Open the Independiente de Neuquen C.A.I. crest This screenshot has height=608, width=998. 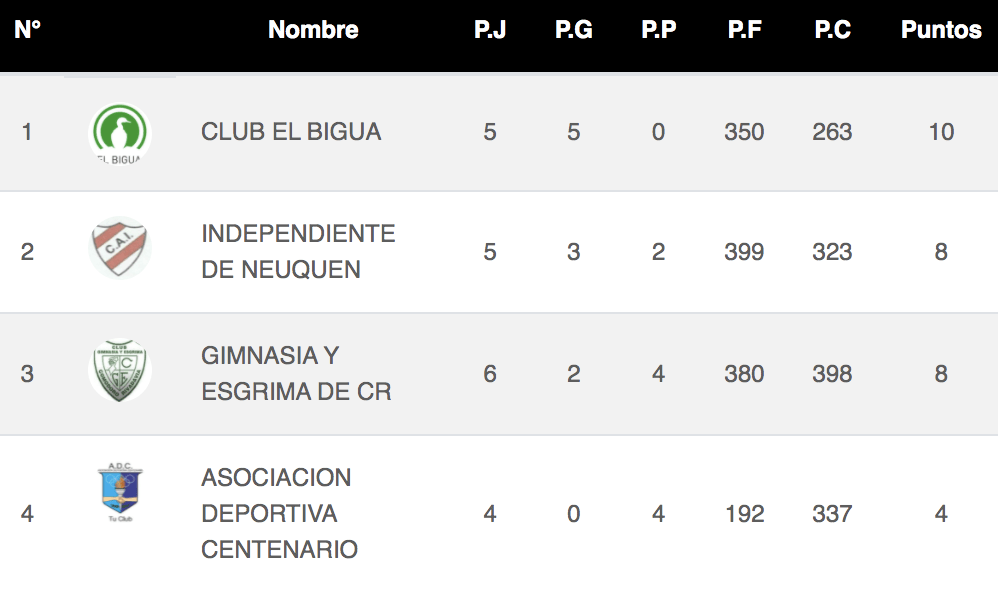(x=120, y=248)
